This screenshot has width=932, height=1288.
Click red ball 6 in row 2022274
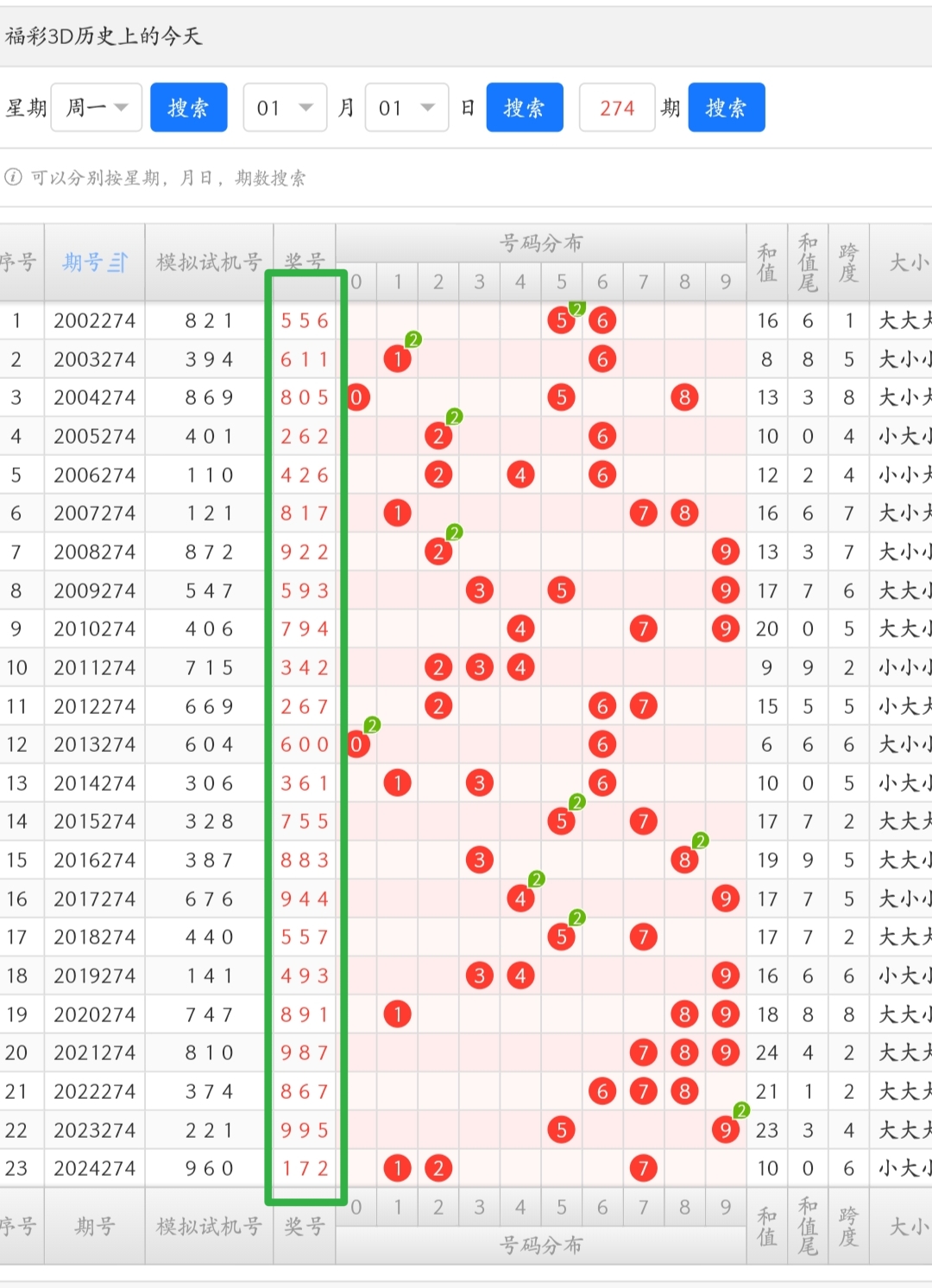[602, 1091]
